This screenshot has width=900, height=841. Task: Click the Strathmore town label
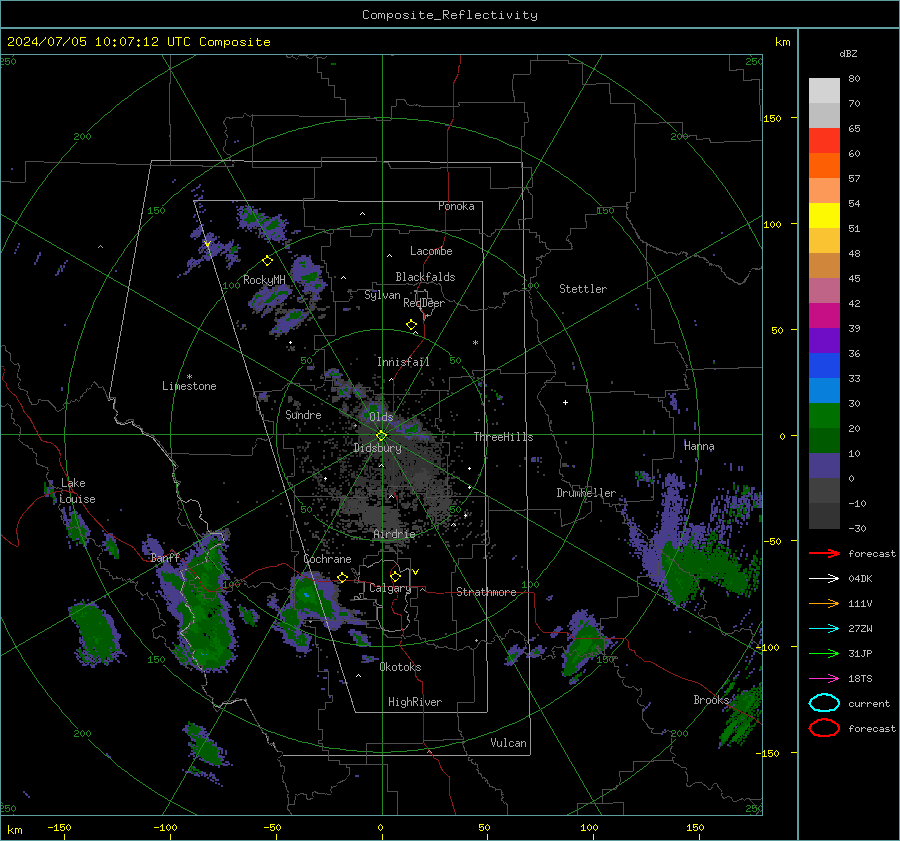coord(486,592)
